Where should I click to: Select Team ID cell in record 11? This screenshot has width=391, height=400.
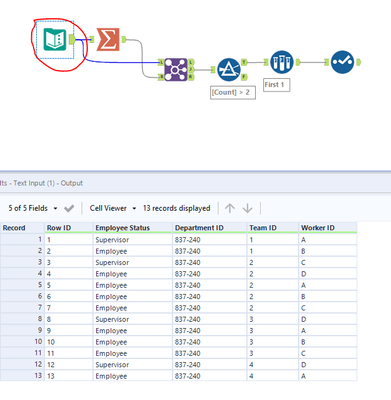(273, 353)
